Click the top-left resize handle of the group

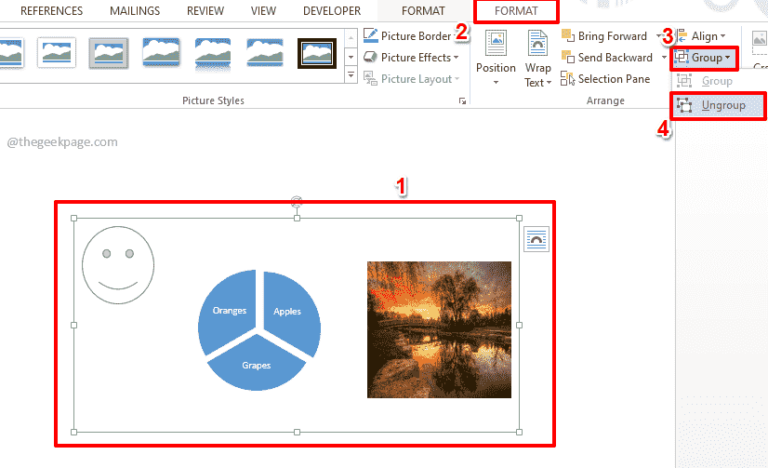pyautogui.click(x=74, y=218)
